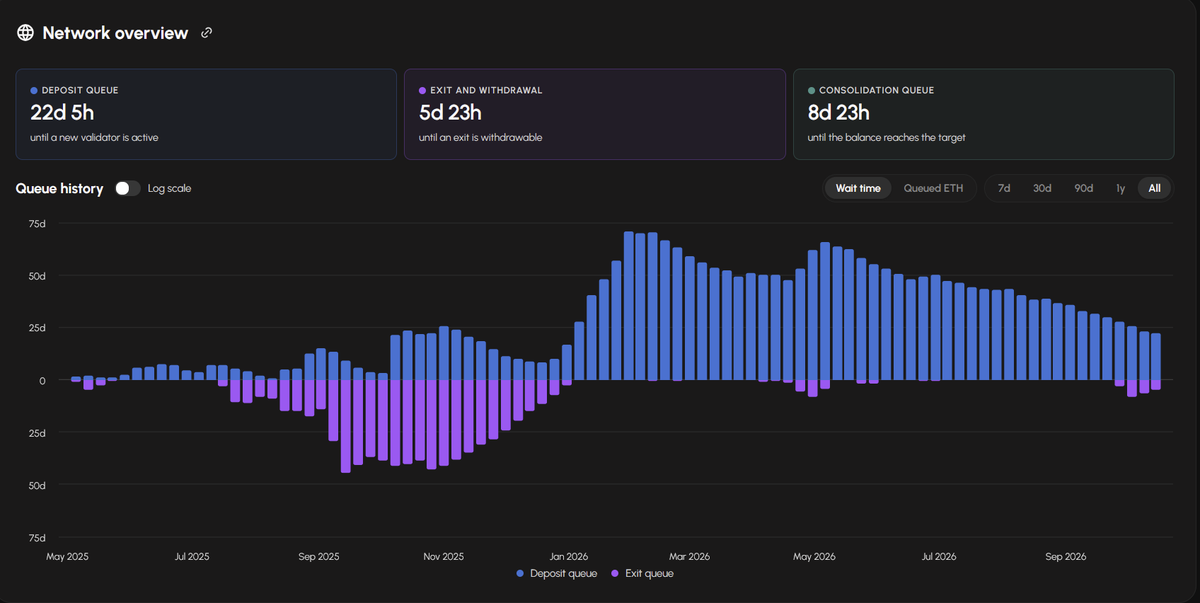Screen dimensions: 1200x603
Task: Click the May 2026 axis label
Action: point(815,556)
